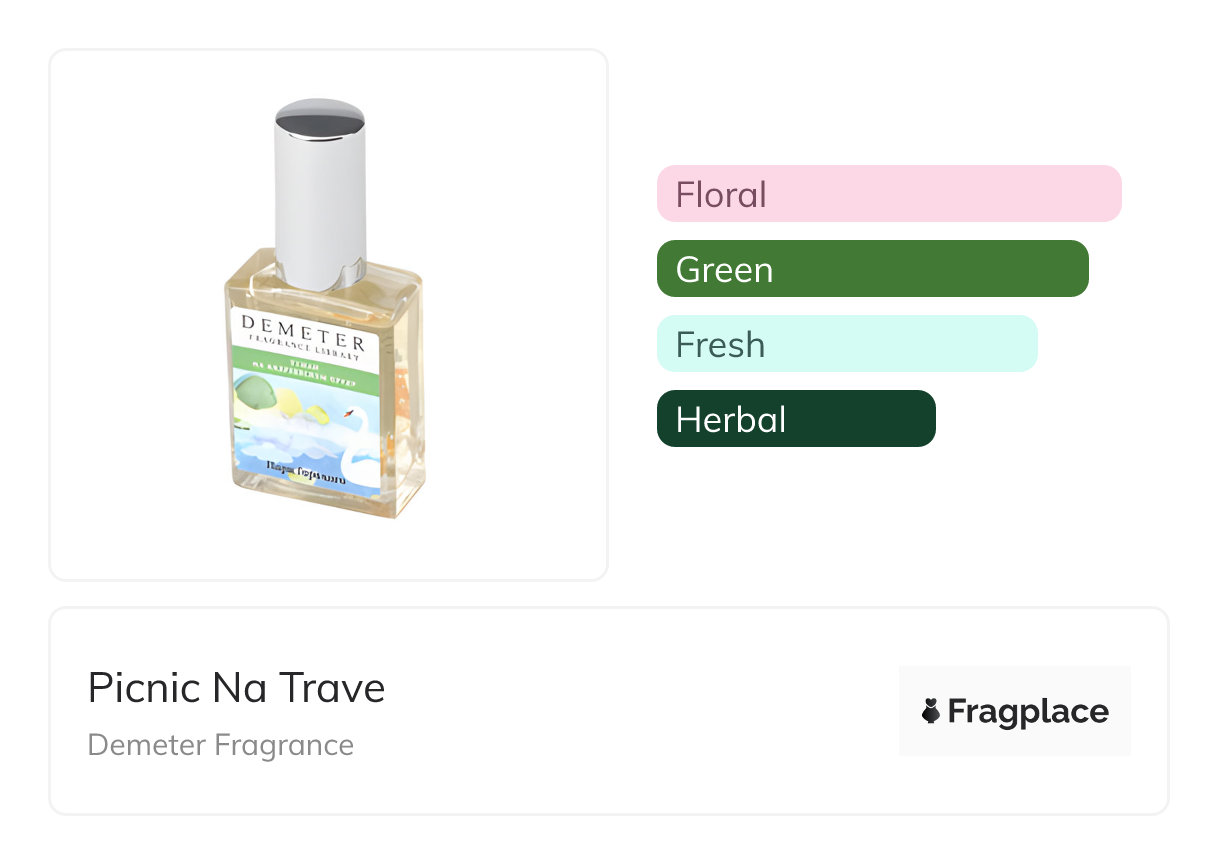Open the Picnic Na Trave fragrance title

236,688
